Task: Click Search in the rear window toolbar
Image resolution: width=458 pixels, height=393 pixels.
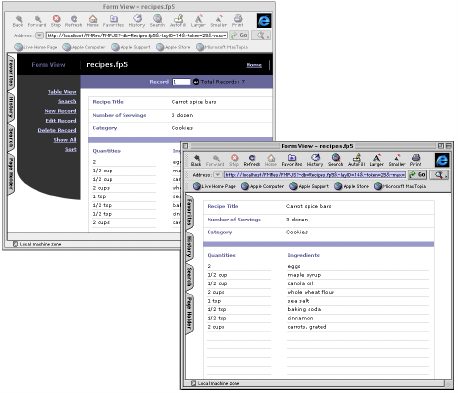Action: click(x=157, y=21)
